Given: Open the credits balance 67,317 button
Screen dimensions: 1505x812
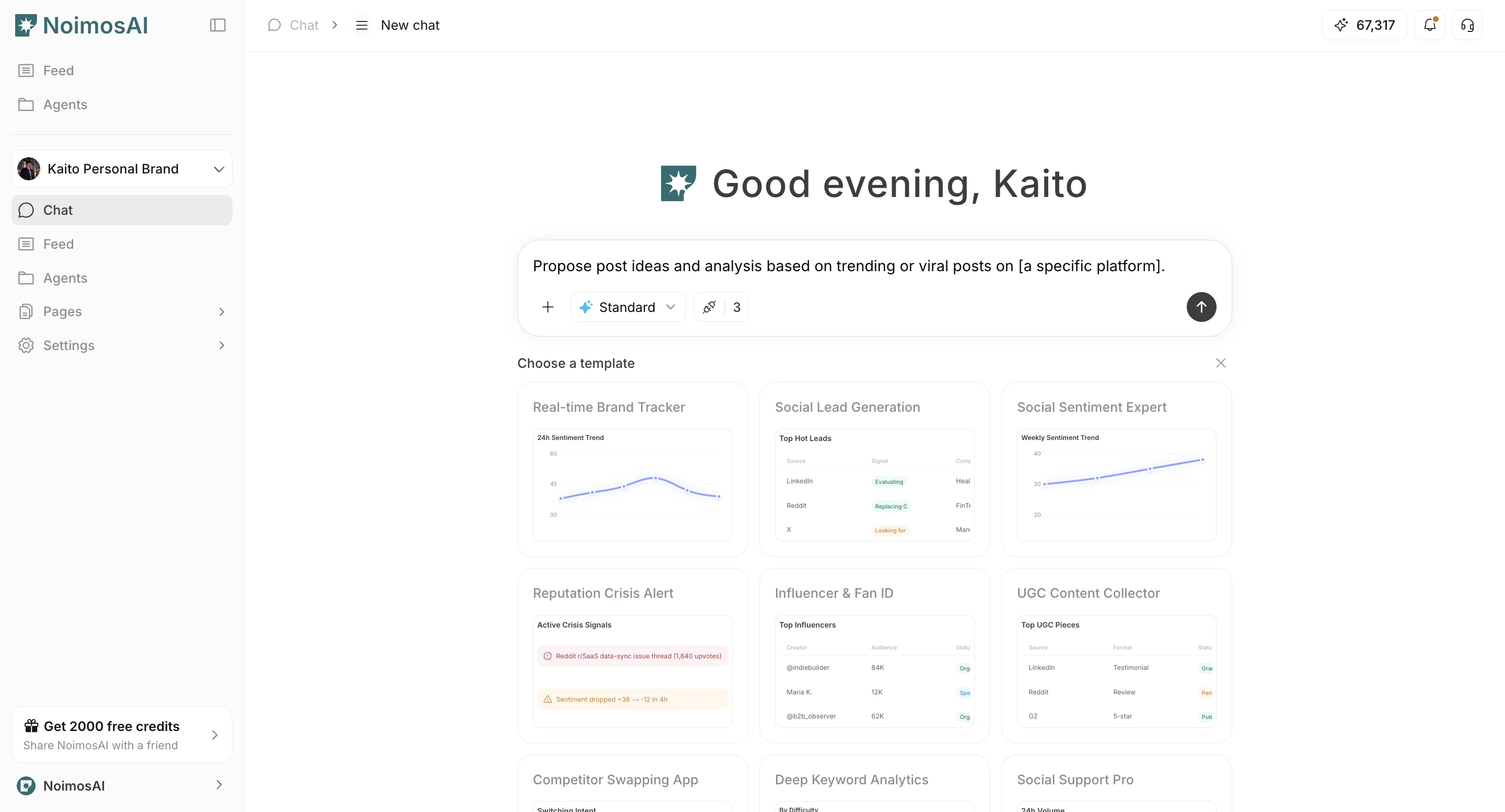Looking at the screenshot, I should (1364, 25).
